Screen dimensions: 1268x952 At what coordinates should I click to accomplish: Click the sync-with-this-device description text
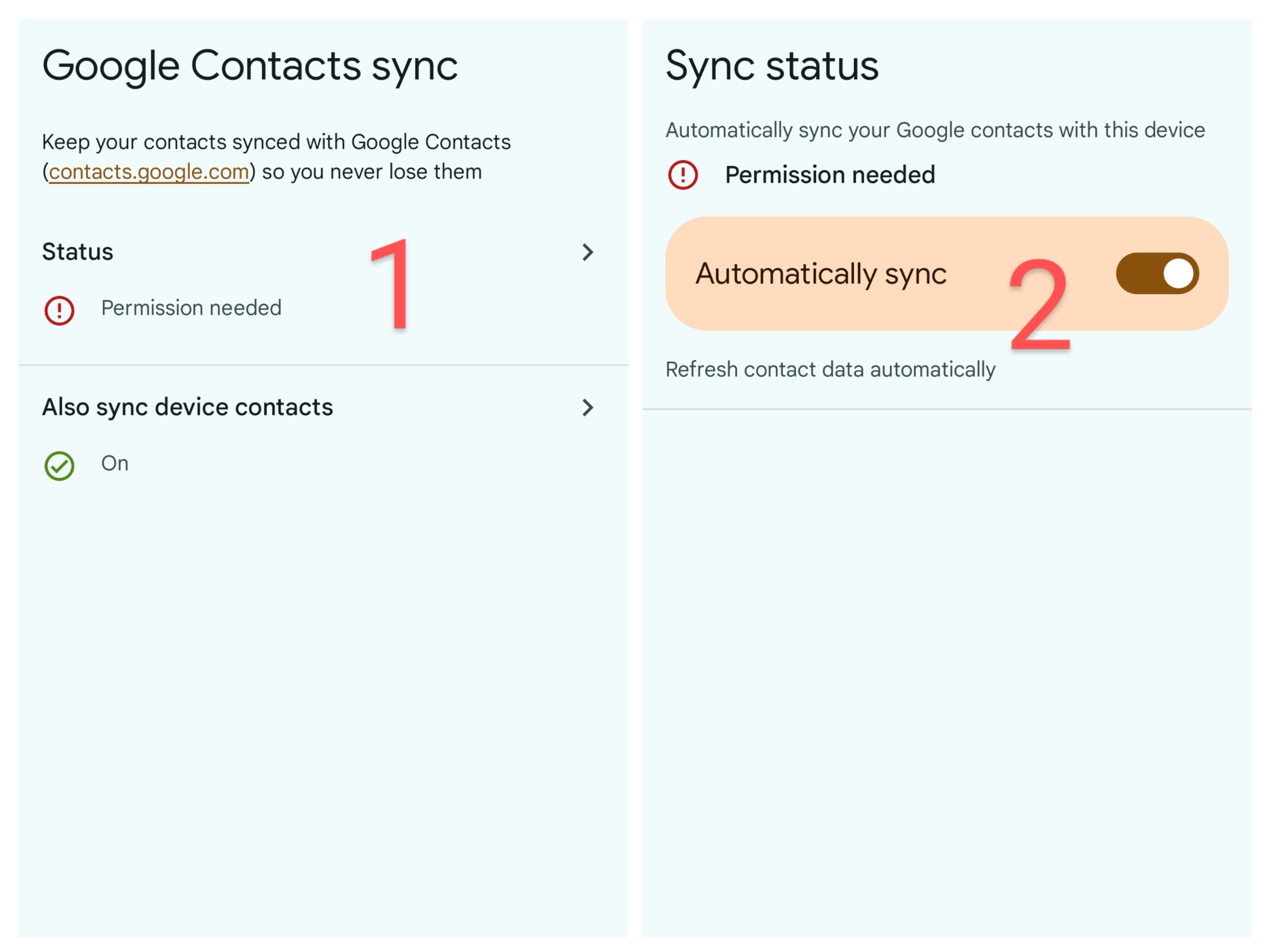[x=935, y=131]
